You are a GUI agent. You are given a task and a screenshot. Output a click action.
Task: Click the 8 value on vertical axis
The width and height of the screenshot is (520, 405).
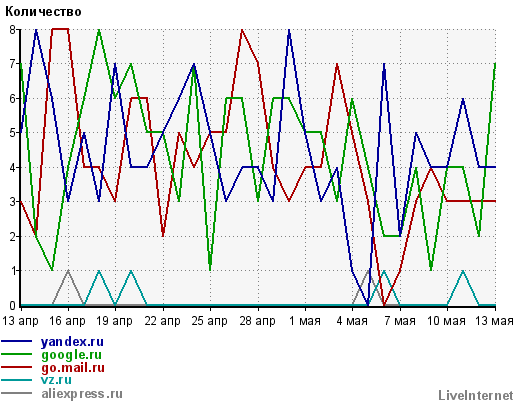click(x=13, y=29)
